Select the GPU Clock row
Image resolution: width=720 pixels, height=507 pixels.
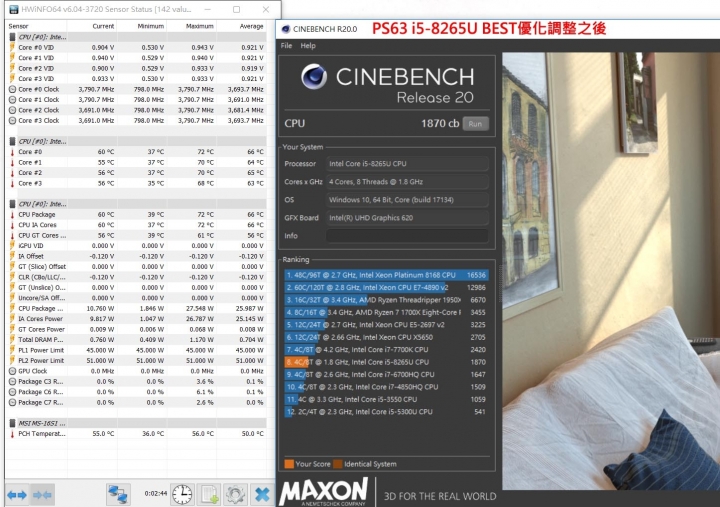coord(137,371)
